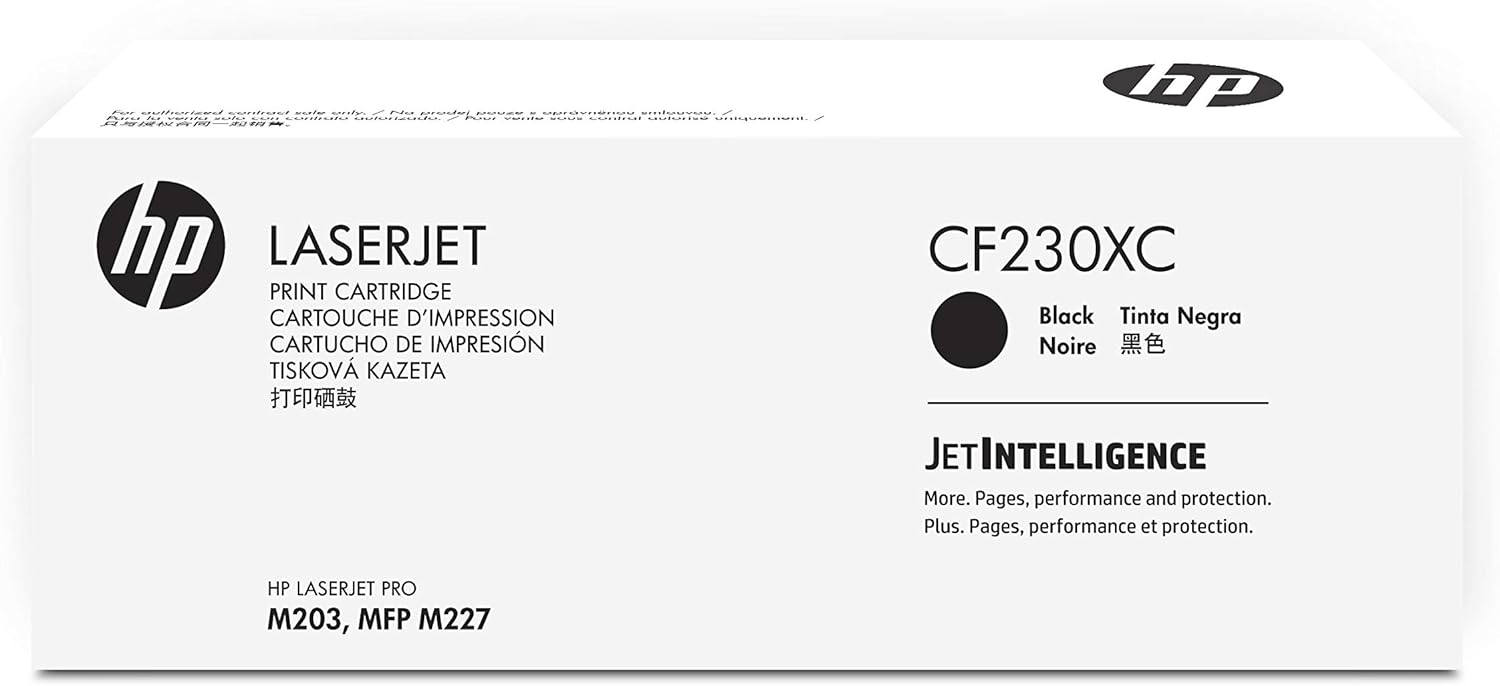
Task: Select the LASERJET heading text
Action: [x=377, y=246]
